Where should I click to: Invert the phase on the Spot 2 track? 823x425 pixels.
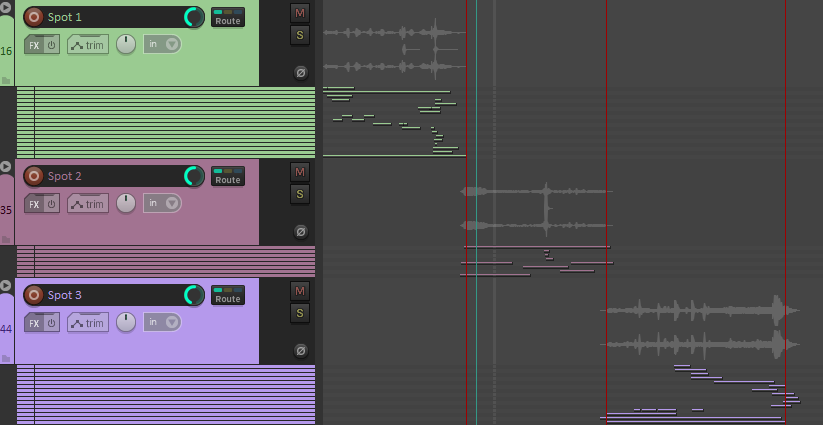click(301, 232)
